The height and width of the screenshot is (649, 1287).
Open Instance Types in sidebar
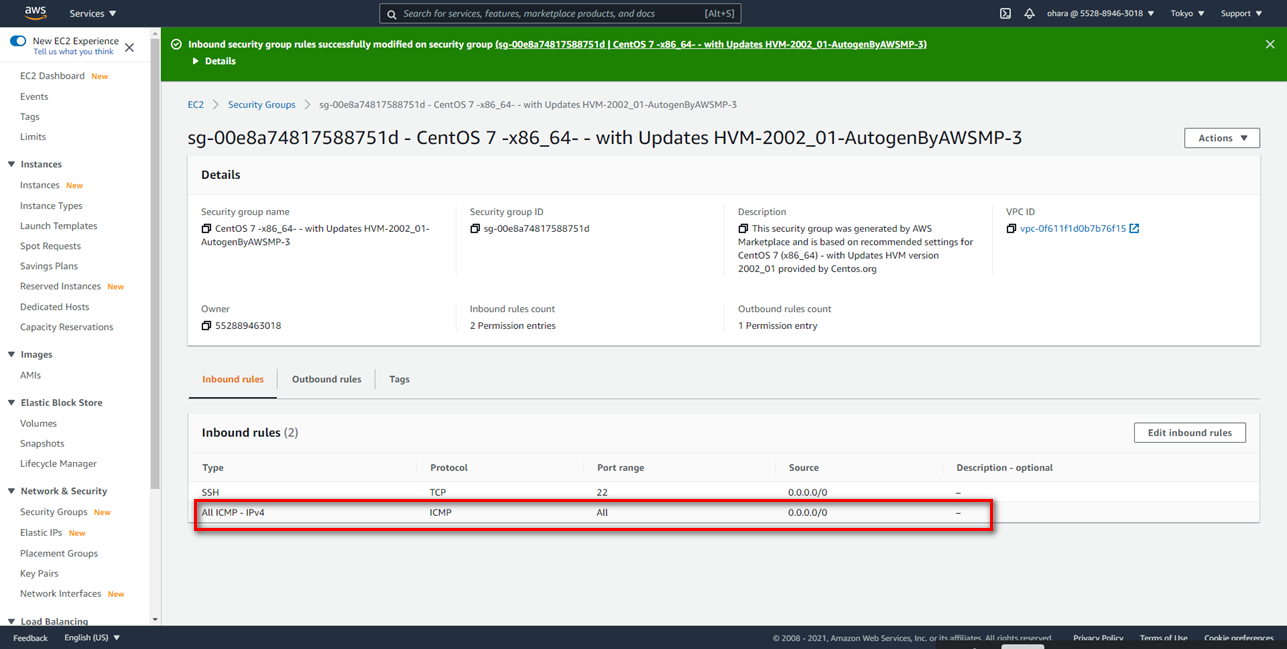pos(51,206)
